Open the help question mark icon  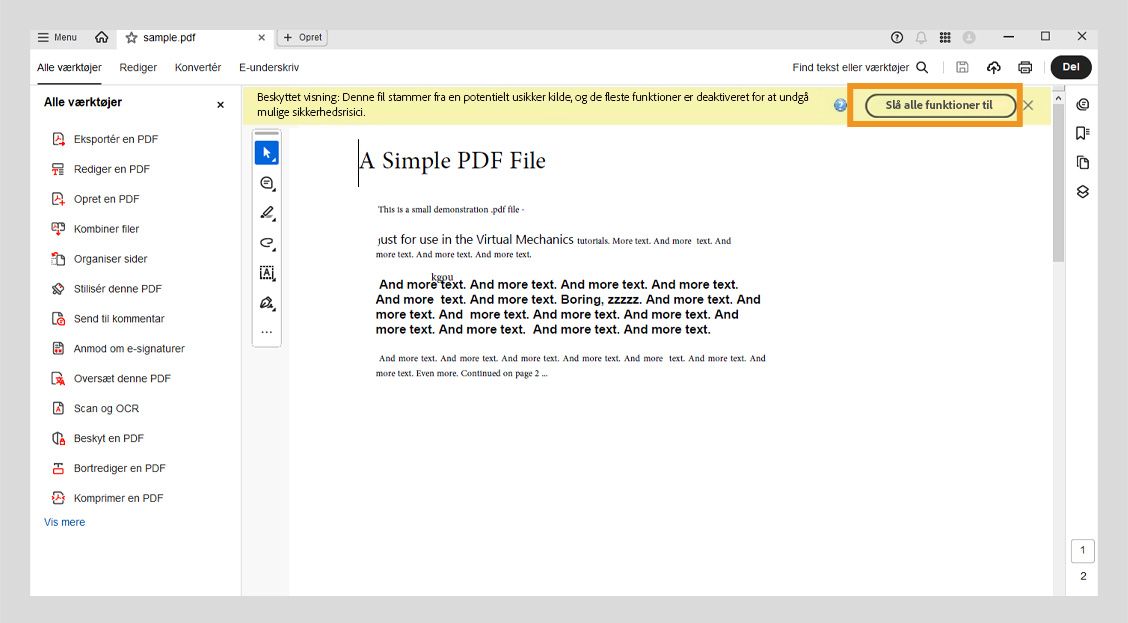(x=896, y=37)
